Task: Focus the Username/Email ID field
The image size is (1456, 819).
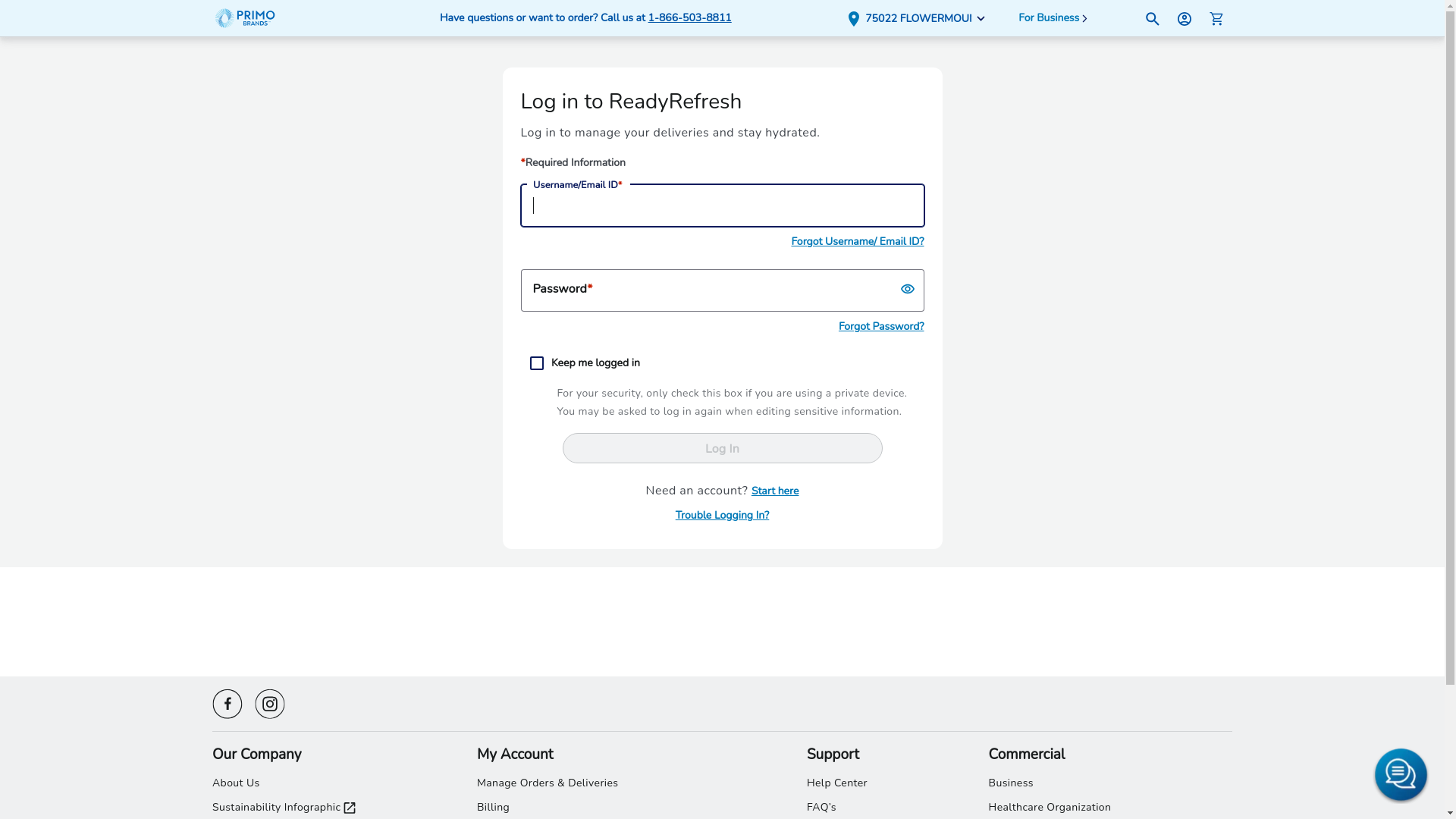Action: [x=722, y=206]
